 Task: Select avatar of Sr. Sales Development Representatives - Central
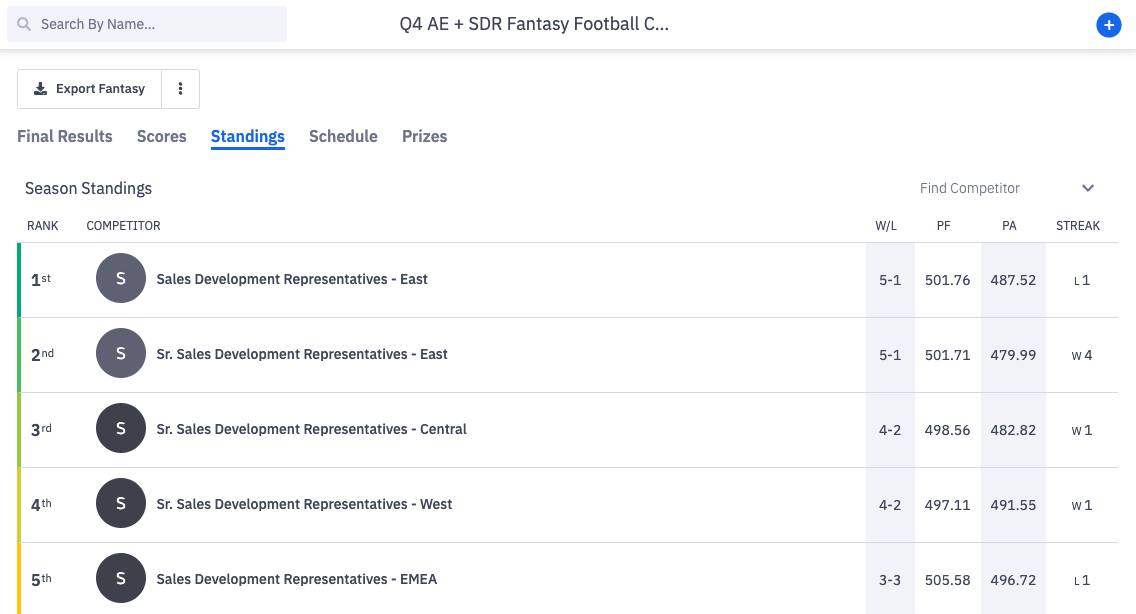pyautogui.click(x=121, y=428)
